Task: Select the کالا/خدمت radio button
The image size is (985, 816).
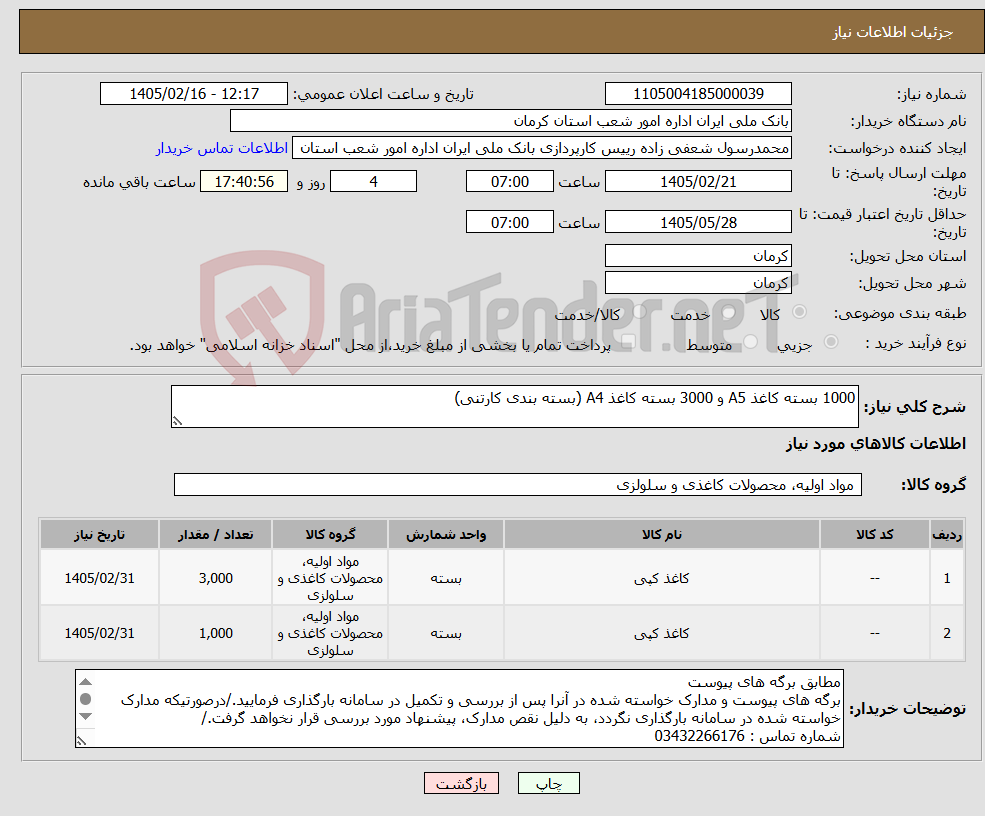Action: point(639,312)
